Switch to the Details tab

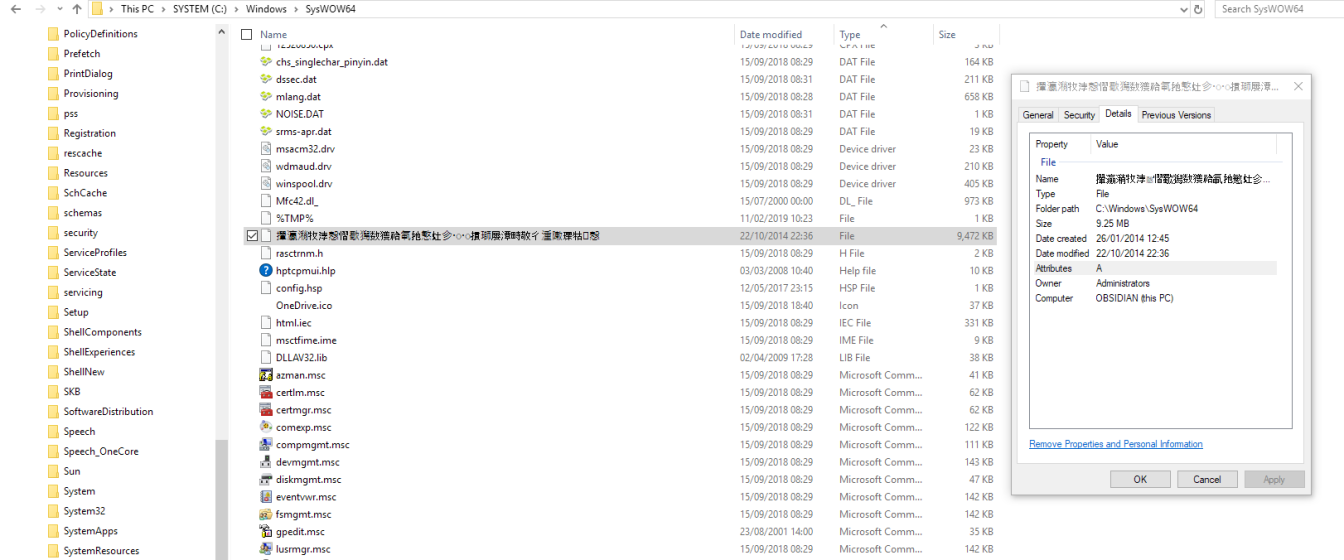coord(1118,114)
